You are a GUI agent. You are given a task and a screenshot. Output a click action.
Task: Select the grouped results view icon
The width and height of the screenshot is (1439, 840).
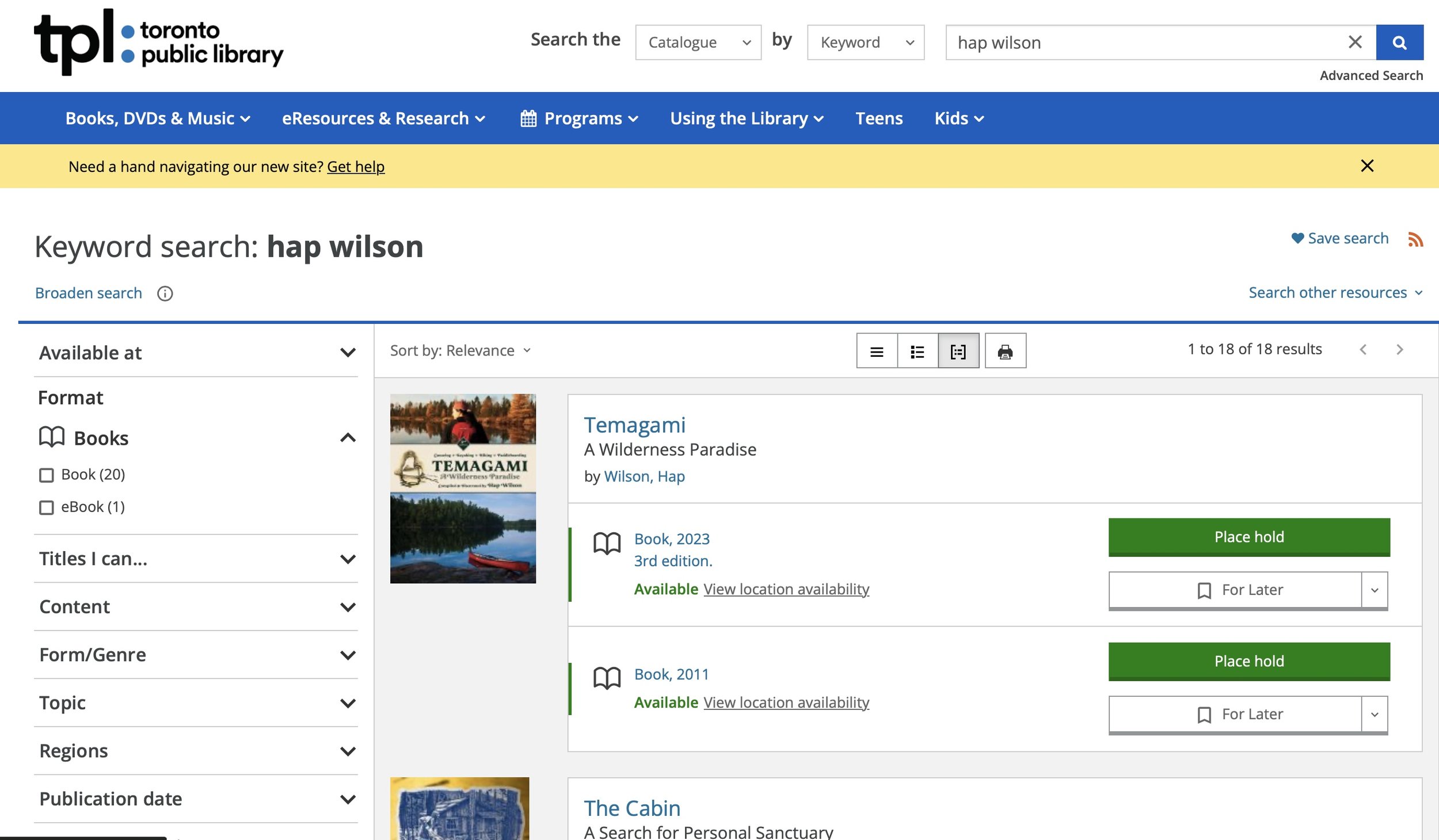click(x=958, y=352)
